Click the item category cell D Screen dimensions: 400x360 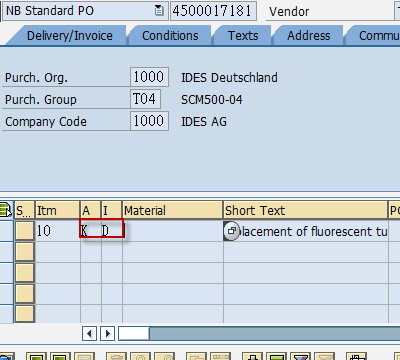[112, 231]
